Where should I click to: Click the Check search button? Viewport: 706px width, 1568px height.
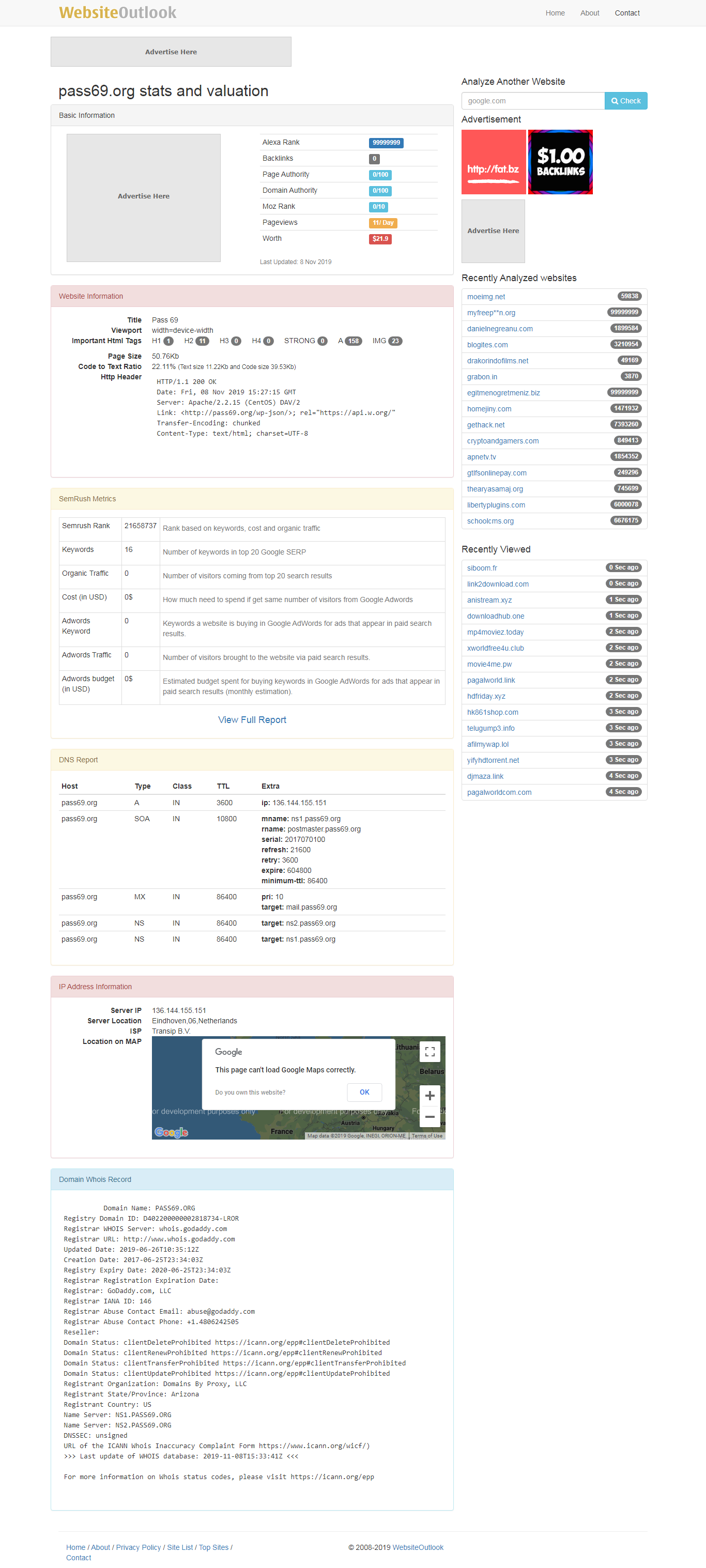(626, 101)
